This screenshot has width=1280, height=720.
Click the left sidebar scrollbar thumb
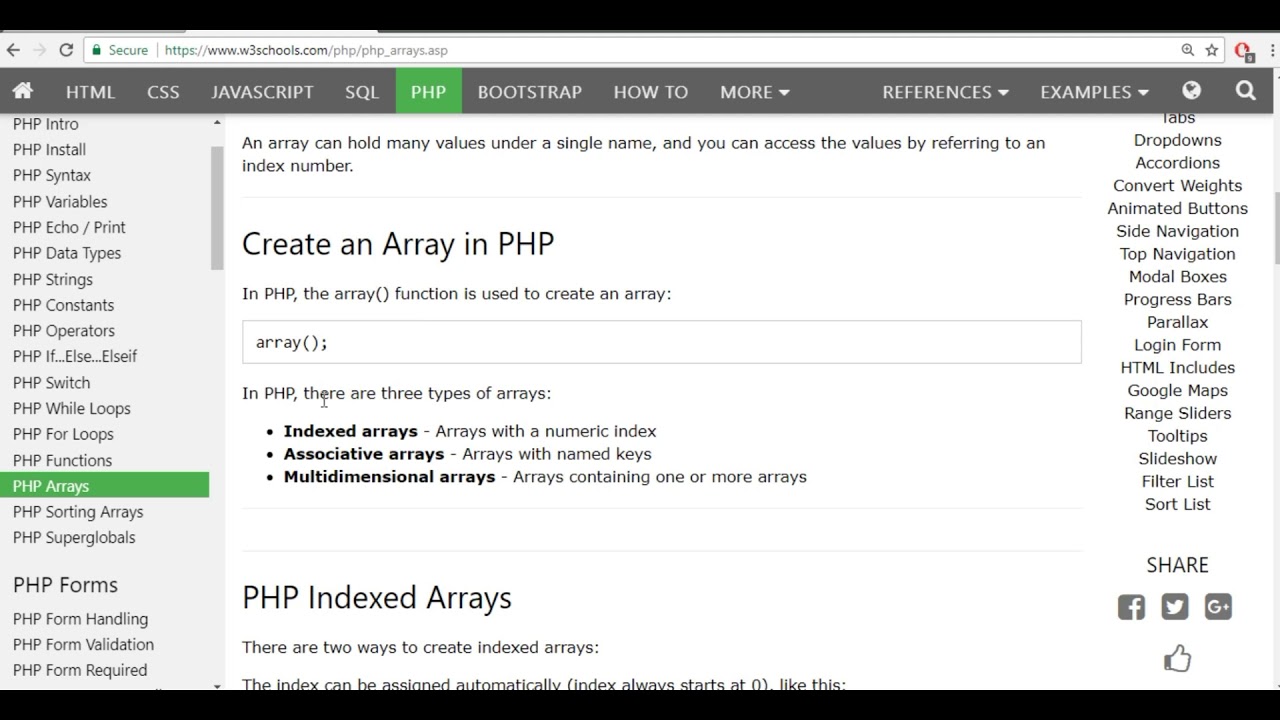pos(217,208)
